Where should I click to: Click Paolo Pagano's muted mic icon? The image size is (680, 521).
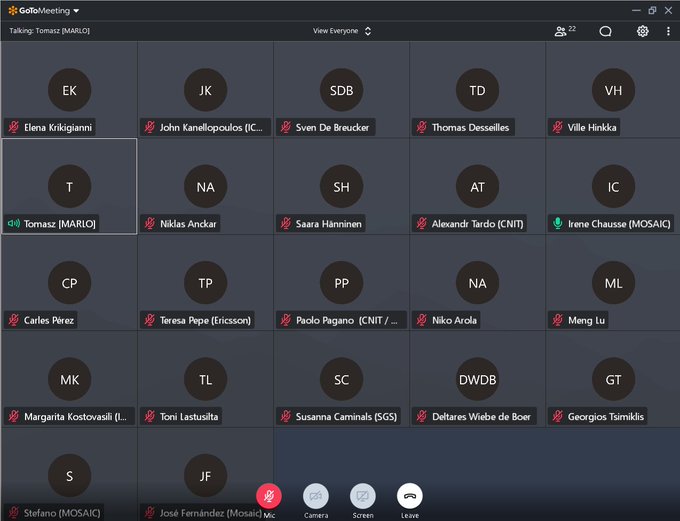coord(286,320)
